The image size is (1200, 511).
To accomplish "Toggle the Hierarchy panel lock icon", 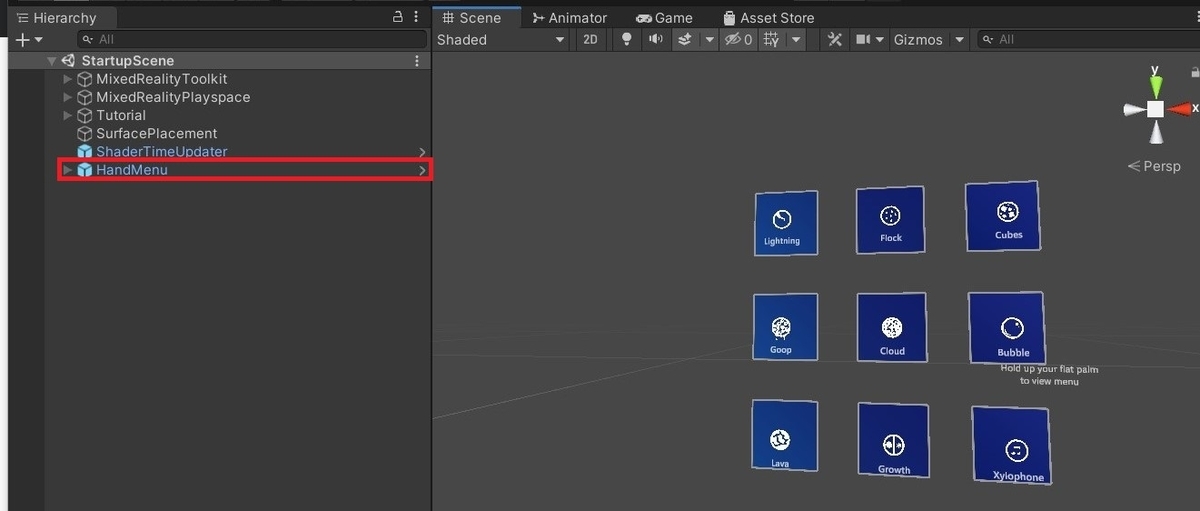I will 397,17.
